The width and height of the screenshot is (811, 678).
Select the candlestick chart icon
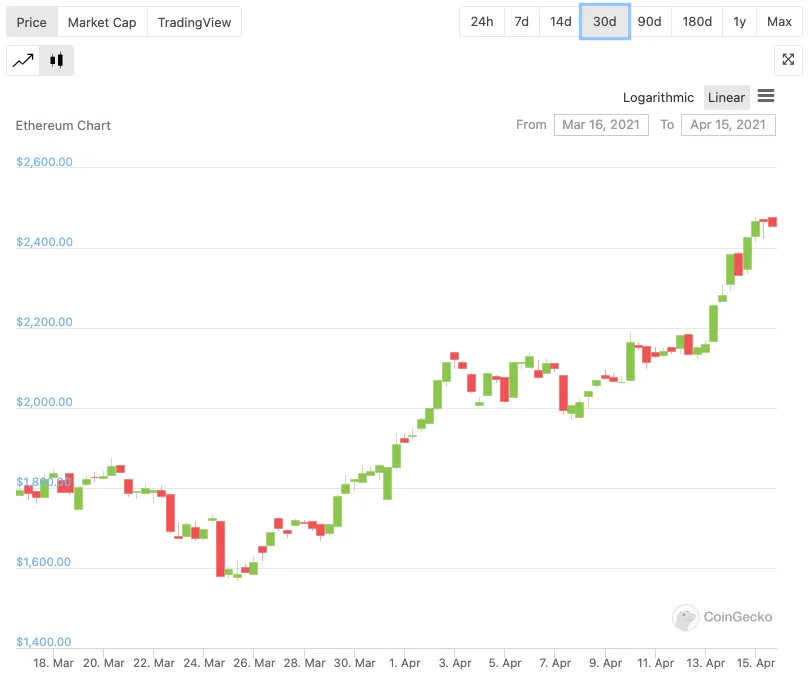[56, 61]
